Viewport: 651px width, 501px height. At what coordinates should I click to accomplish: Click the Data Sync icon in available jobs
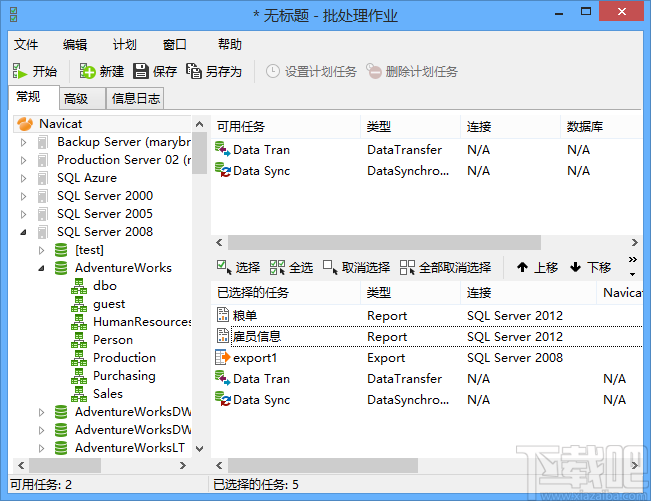point(223,170)
